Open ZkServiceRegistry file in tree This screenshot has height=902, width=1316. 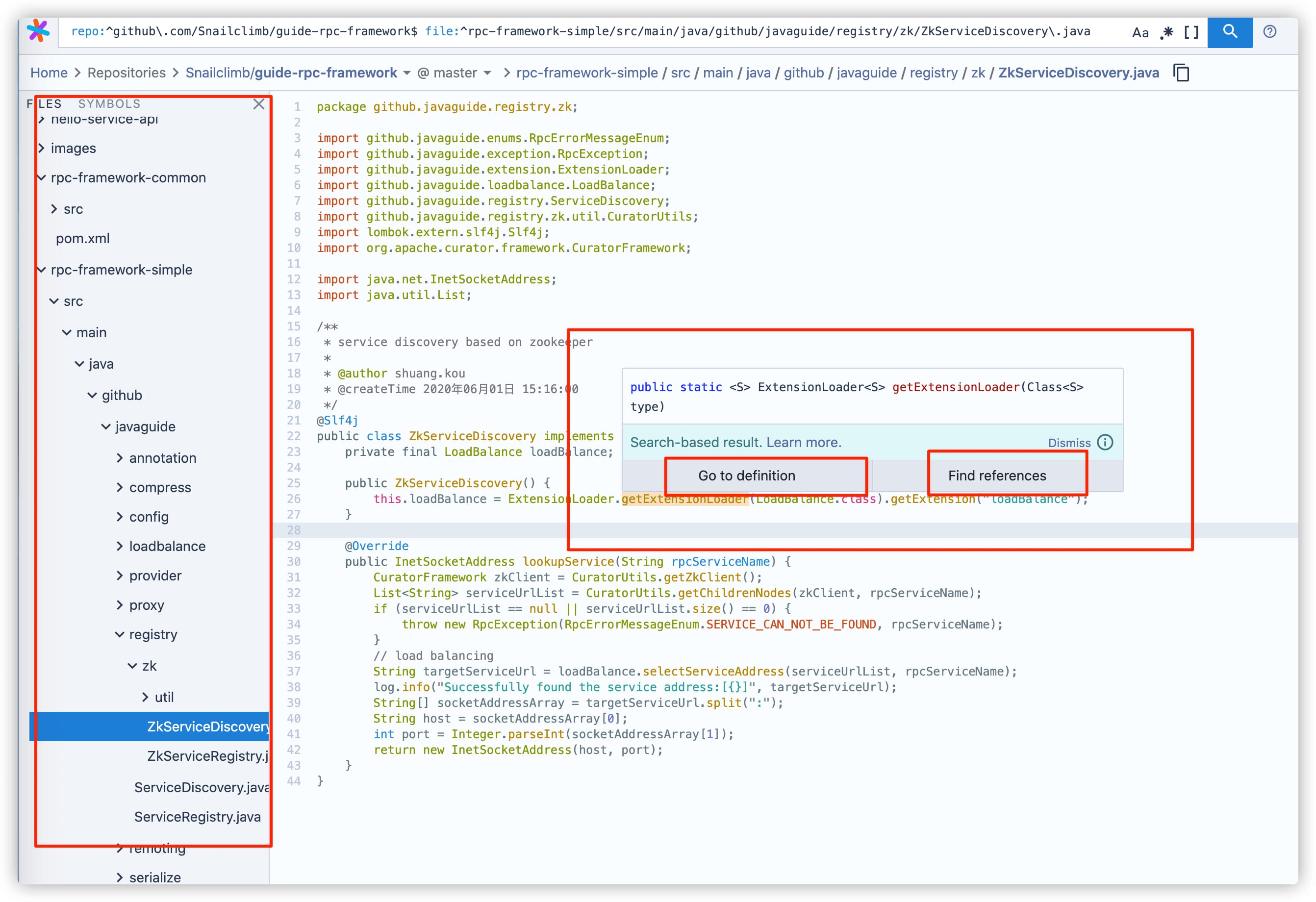pos(207,756)
